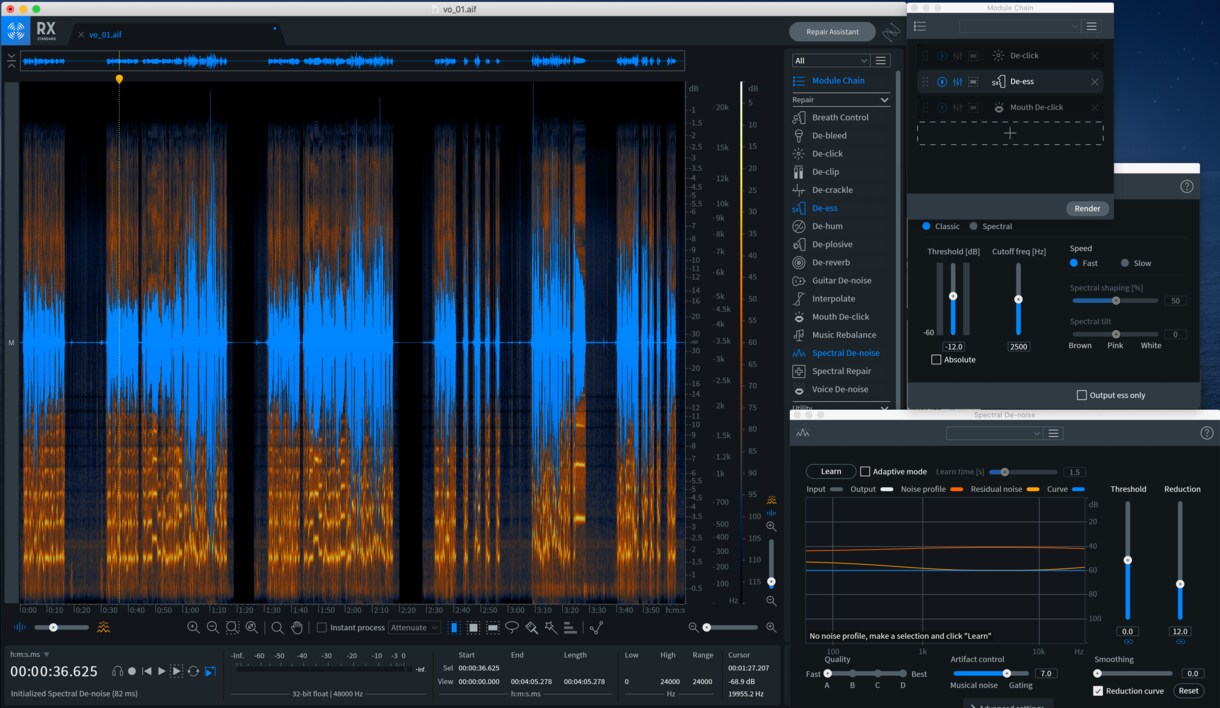
Task: Select the Magic Wand selection tool
Action: pos(550,628)
